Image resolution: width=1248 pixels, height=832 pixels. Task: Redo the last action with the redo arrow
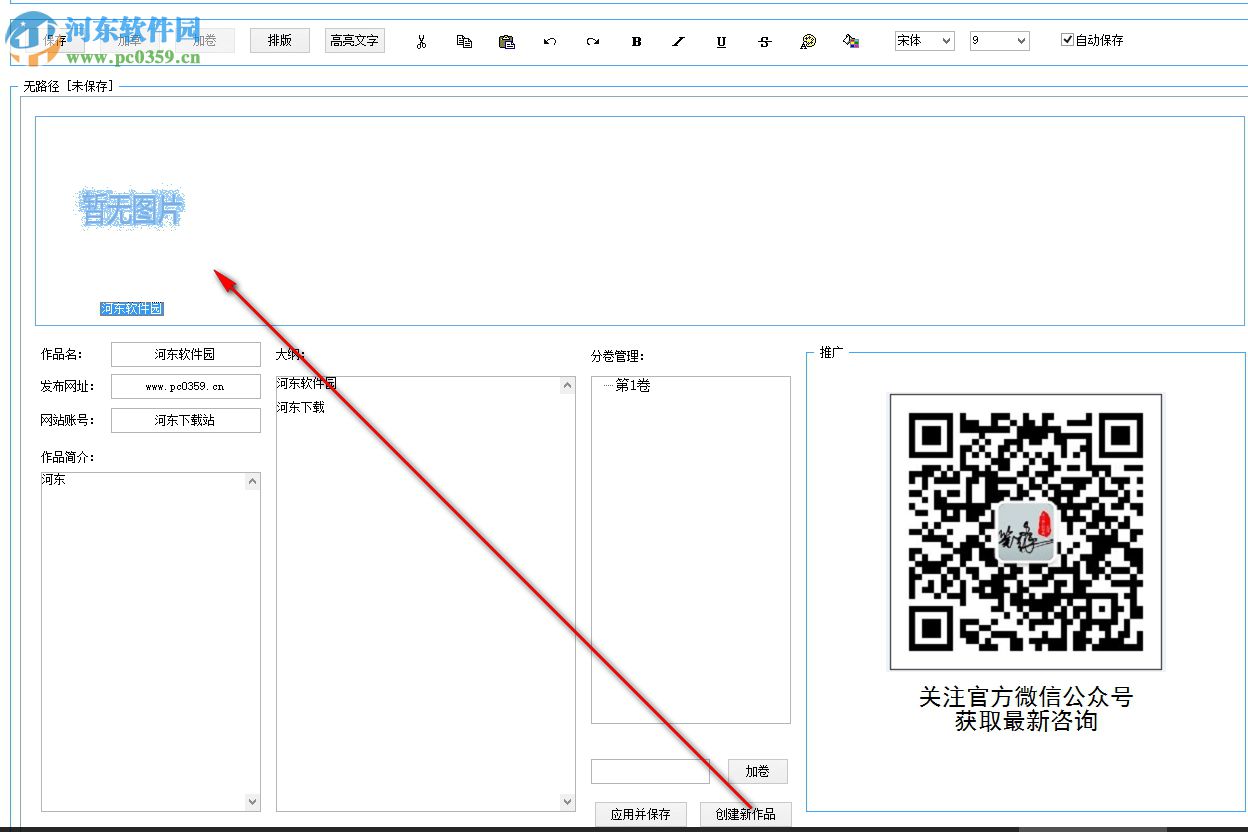[x=593, y=41]
